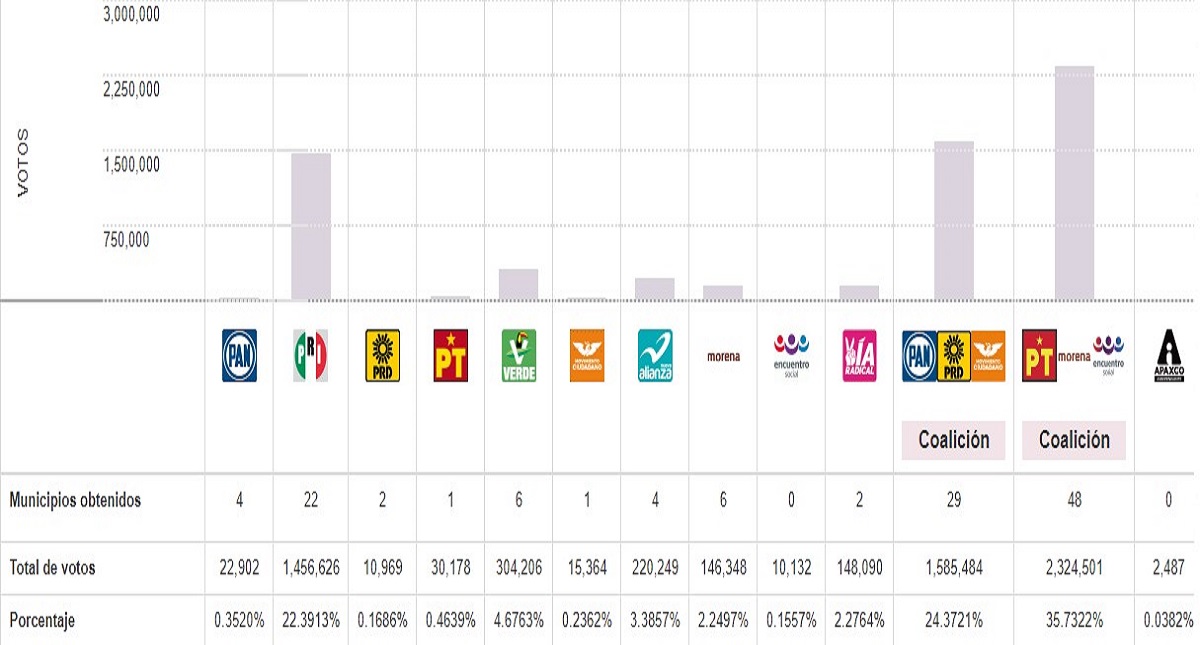The width and height of the screenshot is (1200, 645).
Task: Click the standalone Encuentro Social logo
Action: (x=791, y=355)
